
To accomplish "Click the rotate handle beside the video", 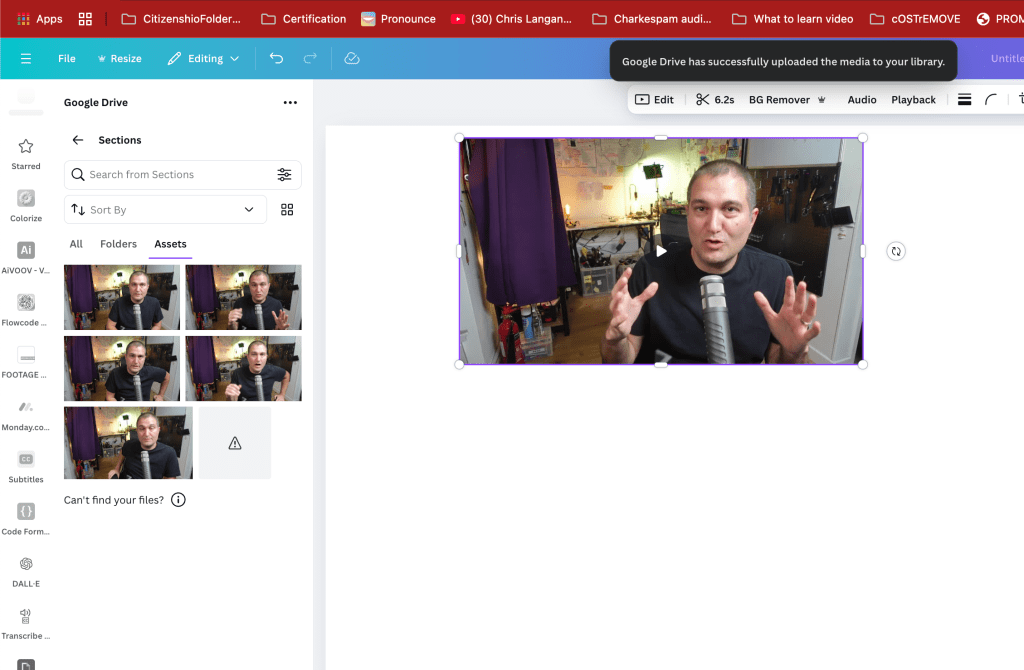I will pos(896,251).
